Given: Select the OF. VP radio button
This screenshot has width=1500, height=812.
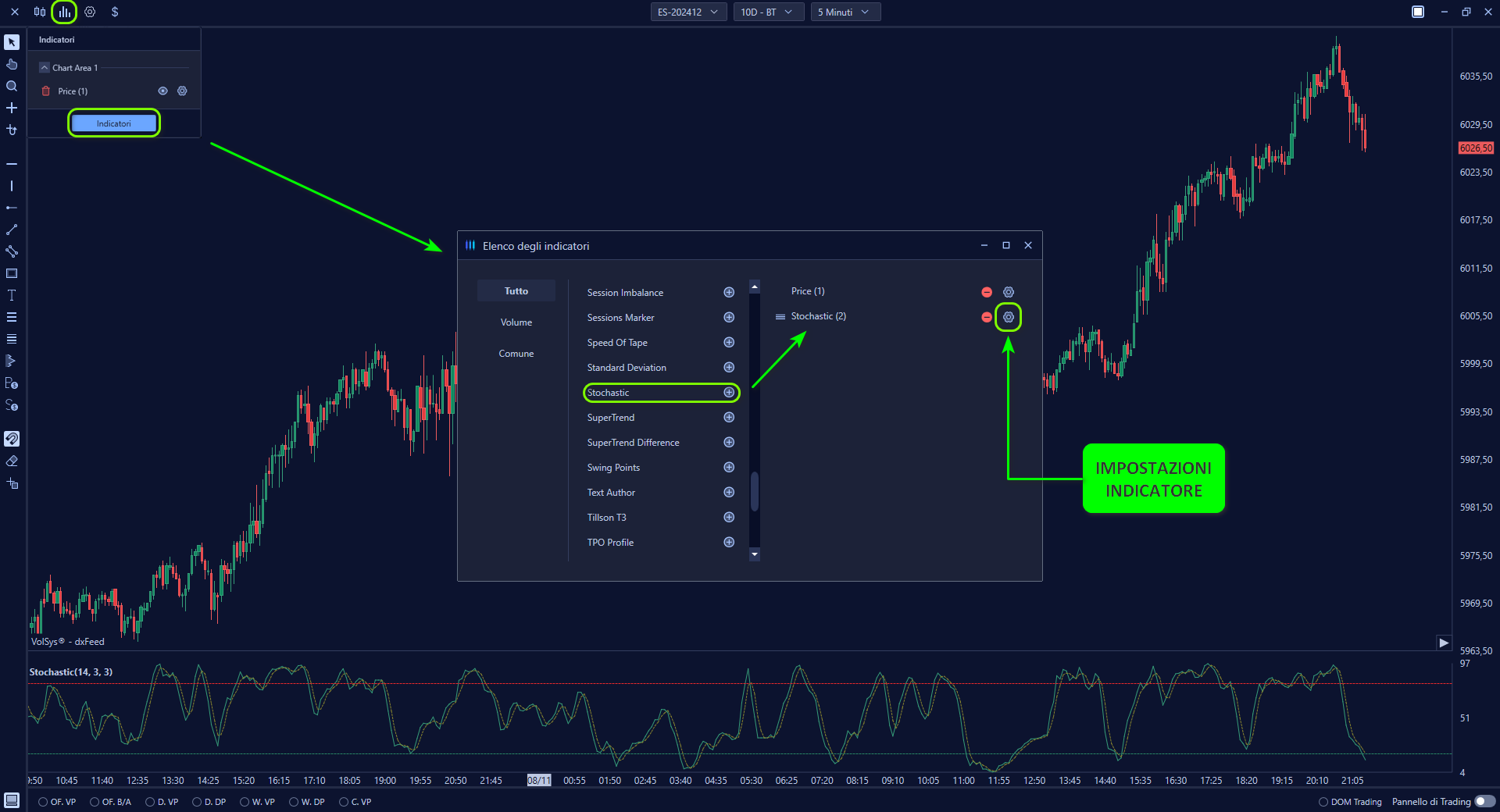Looking at the screenshot, I should 43,802.
